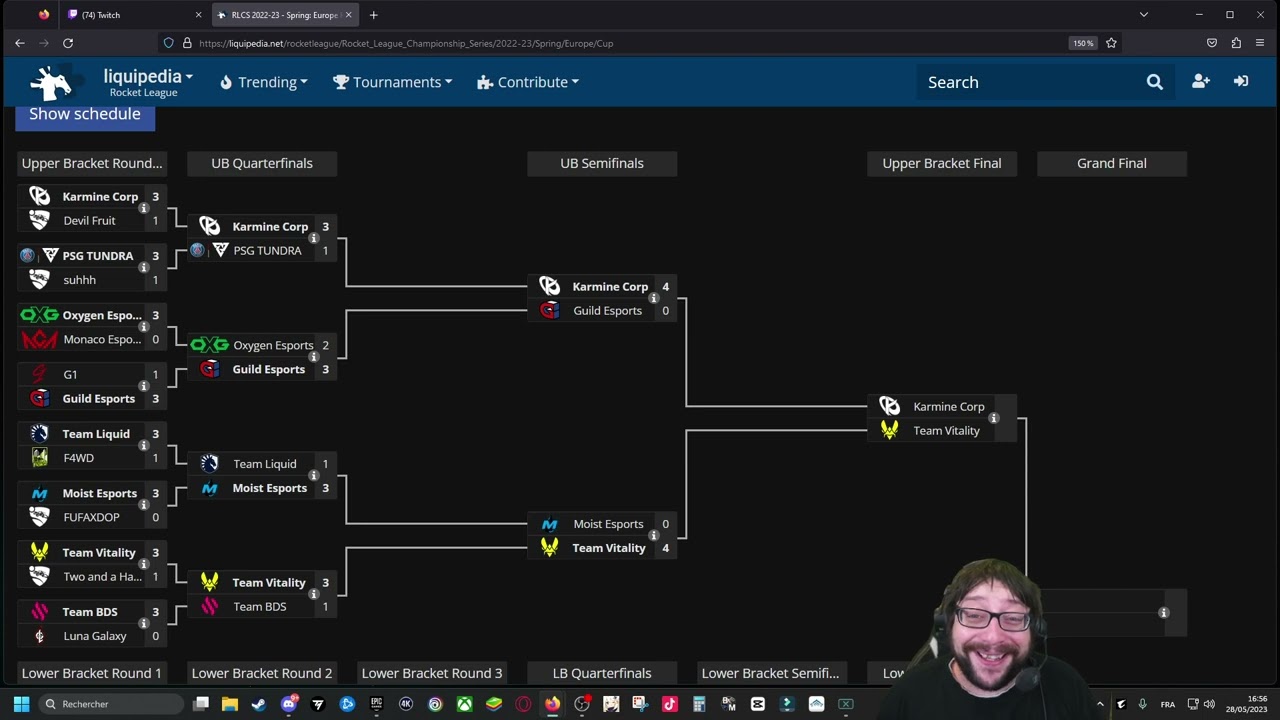Open match info for G1 vs Guild Esports

click(x=143, y=386)
